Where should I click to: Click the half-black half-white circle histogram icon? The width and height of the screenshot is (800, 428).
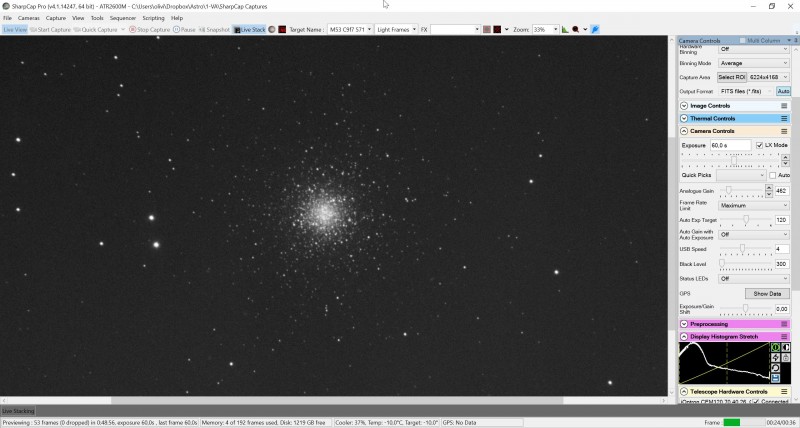pyautogui.click(x=786, y=347)
